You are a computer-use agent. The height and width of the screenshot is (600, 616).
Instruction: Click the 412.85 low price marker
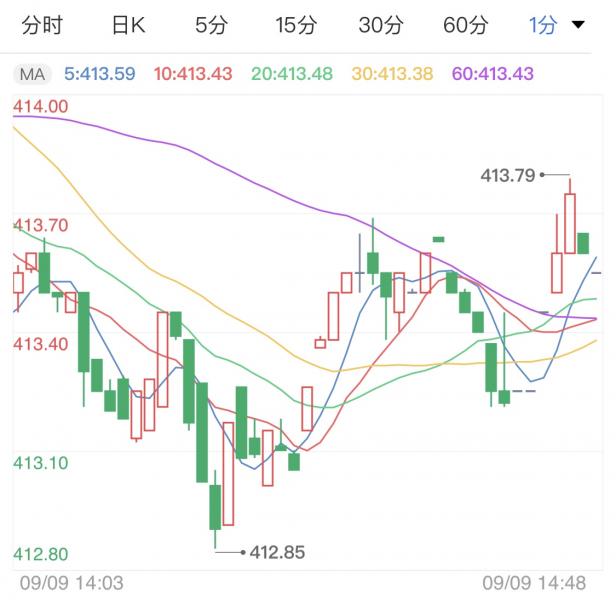tap(277, 551)
